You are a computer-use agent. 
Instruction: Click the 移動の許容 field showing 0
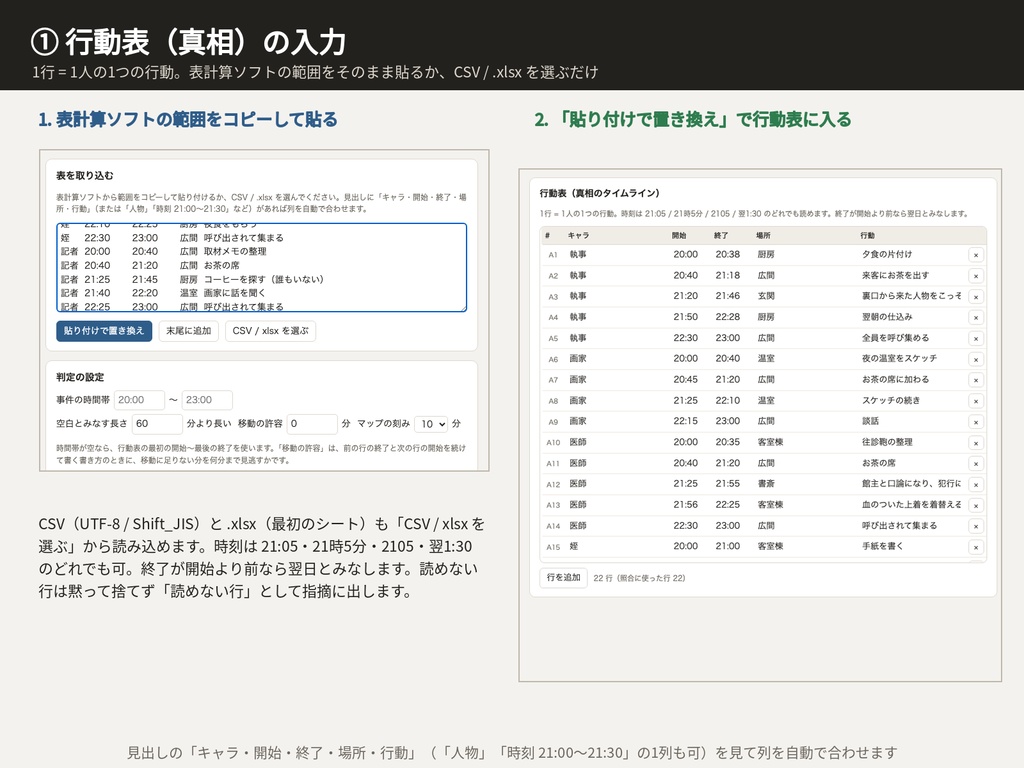[312, 424]
